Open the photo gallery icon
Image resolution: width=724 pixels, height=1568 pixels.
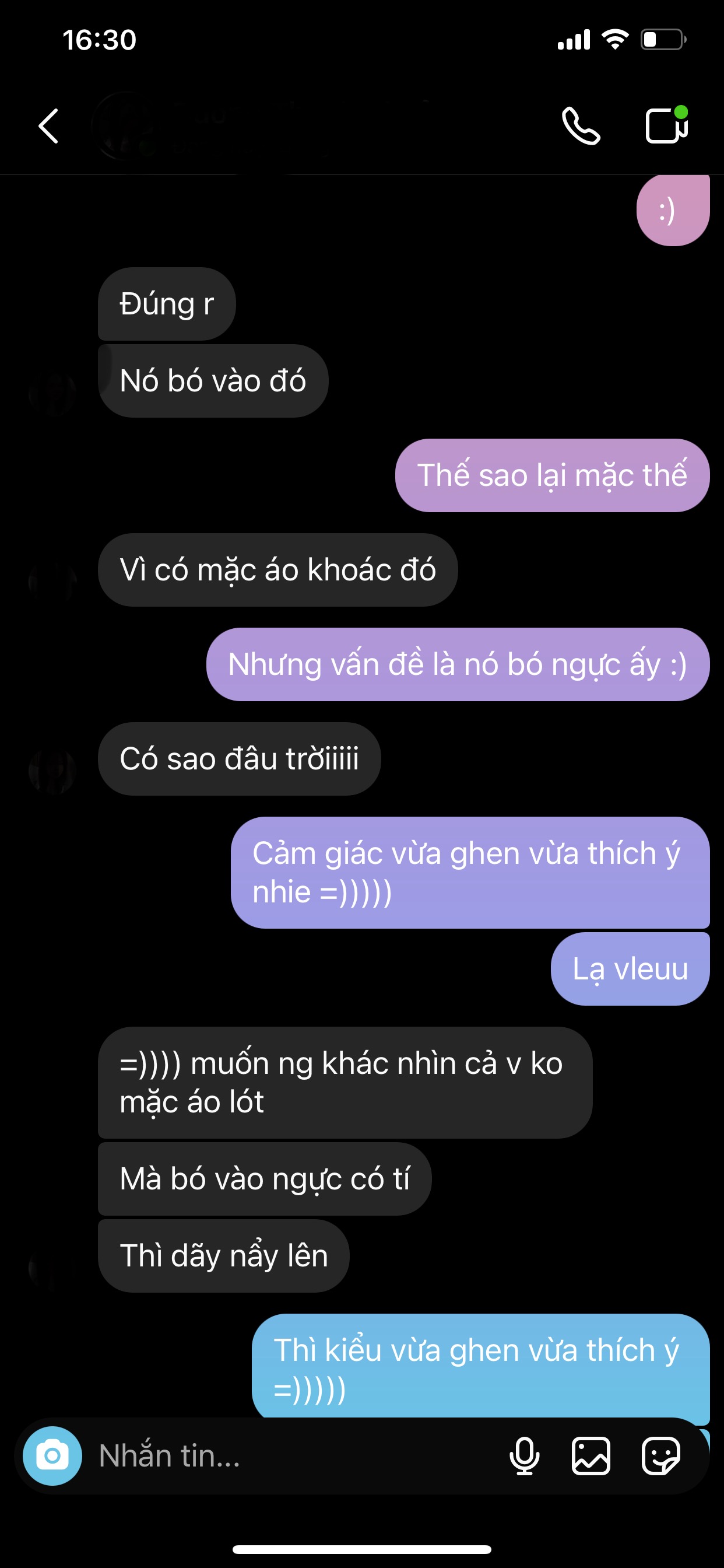click(591, 1455)
